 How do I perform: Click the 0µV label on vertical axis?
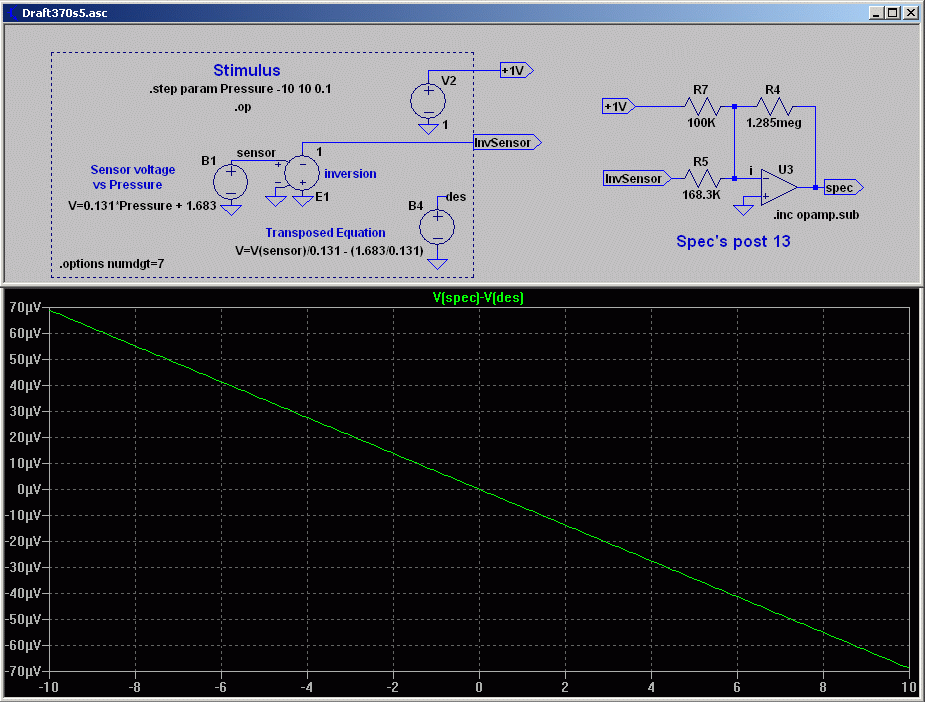[29, 490]
